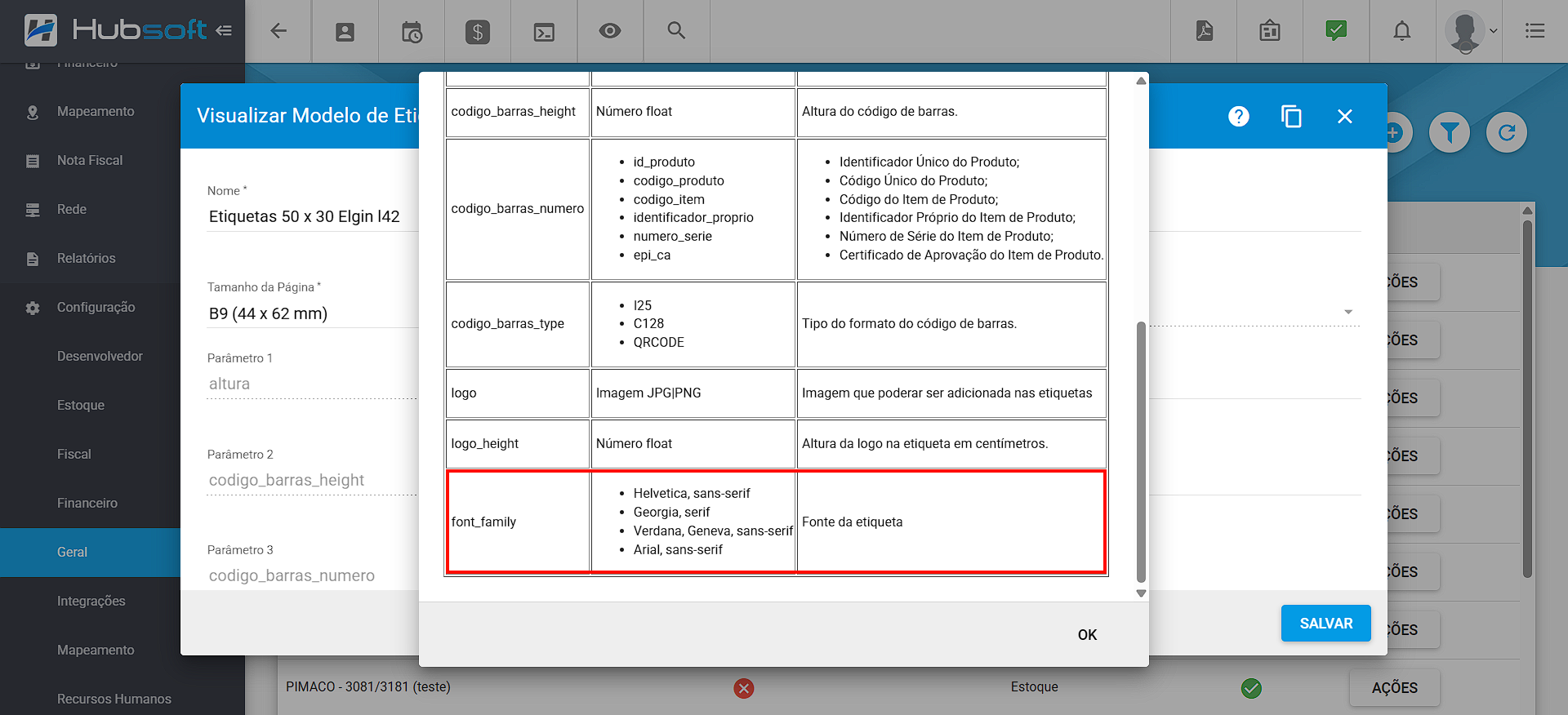Open notifications bell icon

[1402, 31]
